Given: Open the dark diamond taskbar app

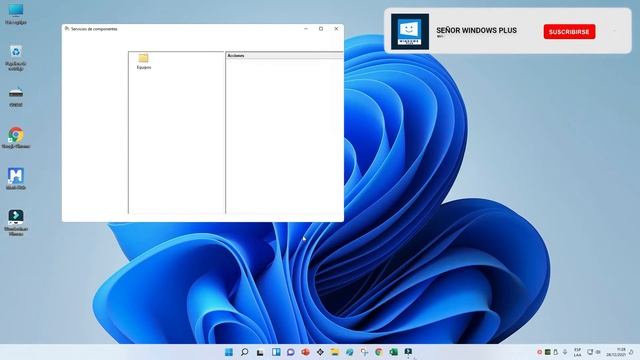Looking at the screenshot, I should pyautogui.click(x=320, y=352).
